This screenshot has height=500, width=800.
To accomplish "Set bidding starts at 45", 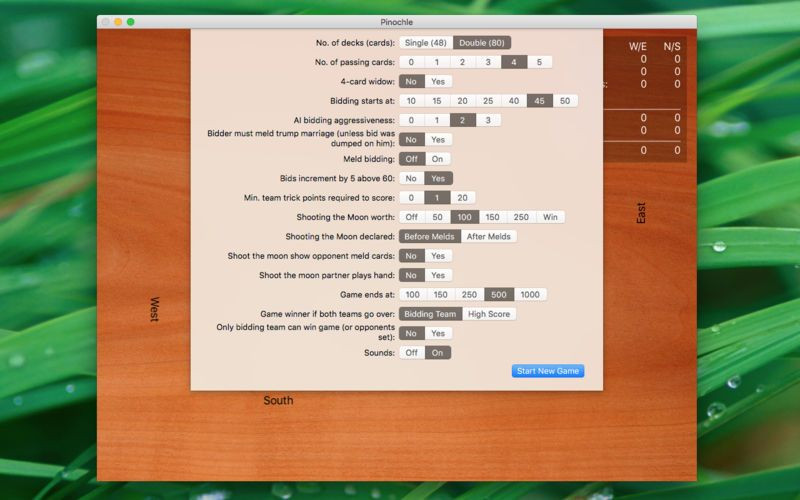I will (539, 101).
